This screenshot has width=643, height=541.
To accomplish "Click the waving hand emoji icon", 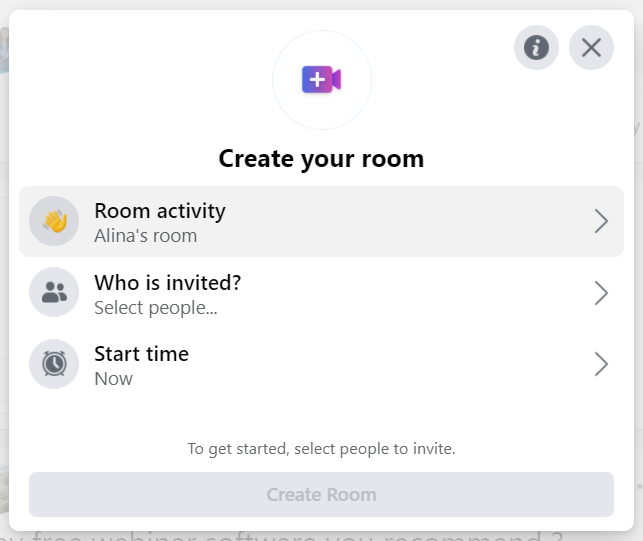I will point(54,221).
